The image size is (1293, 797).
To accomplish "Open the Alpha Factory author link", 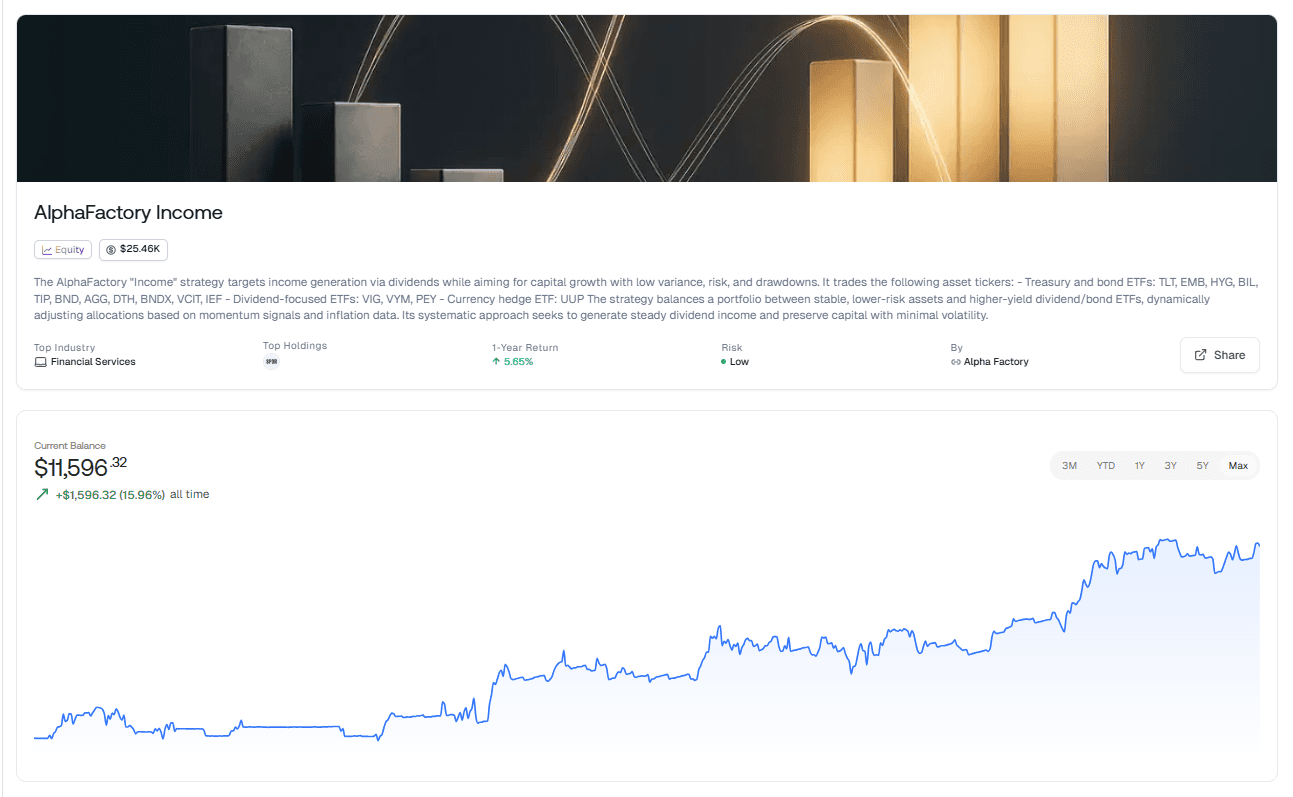I will pyautogui.click(x=989, y=362).
